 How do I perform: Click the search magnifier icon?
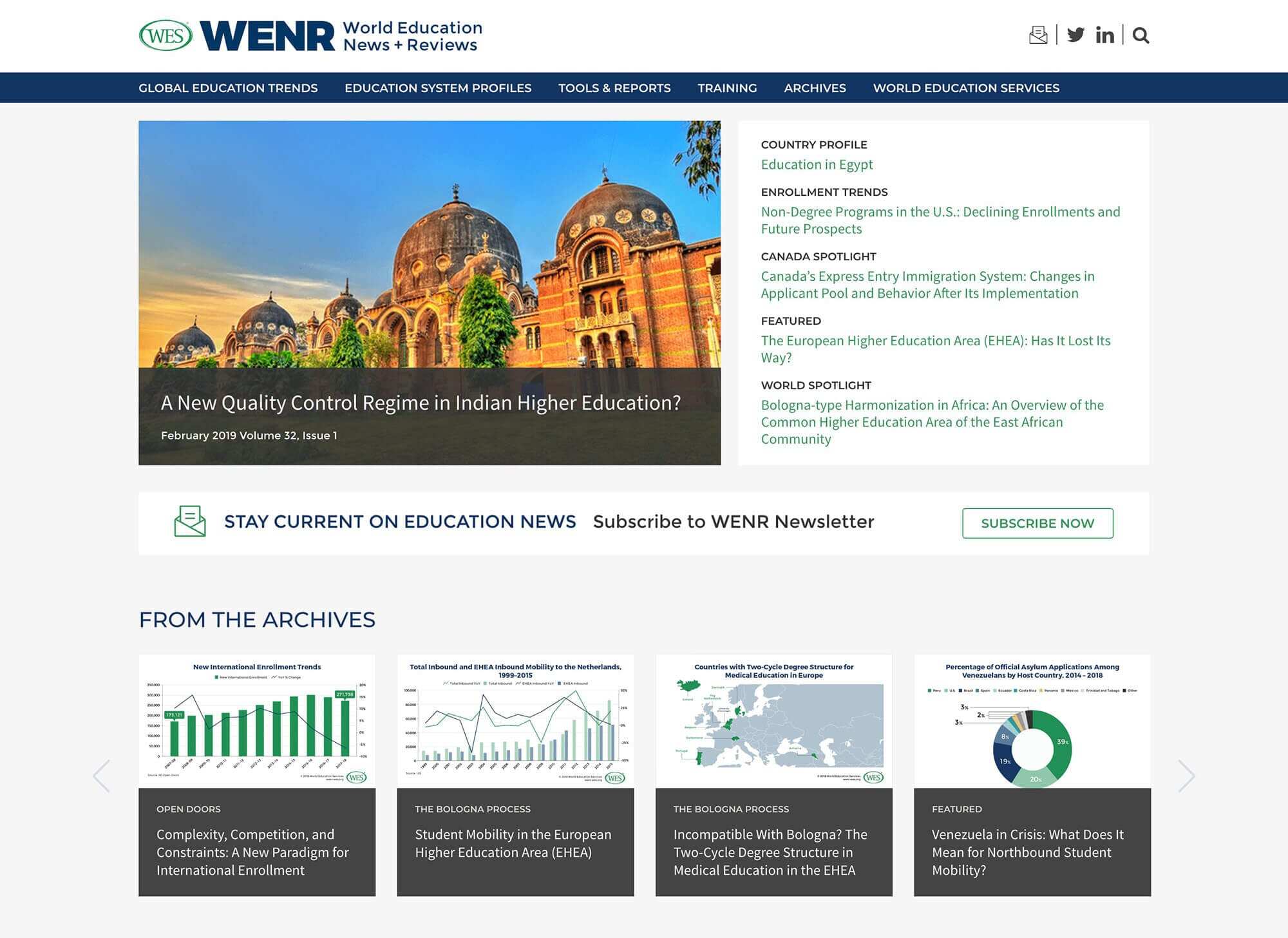click(1141, 35)
